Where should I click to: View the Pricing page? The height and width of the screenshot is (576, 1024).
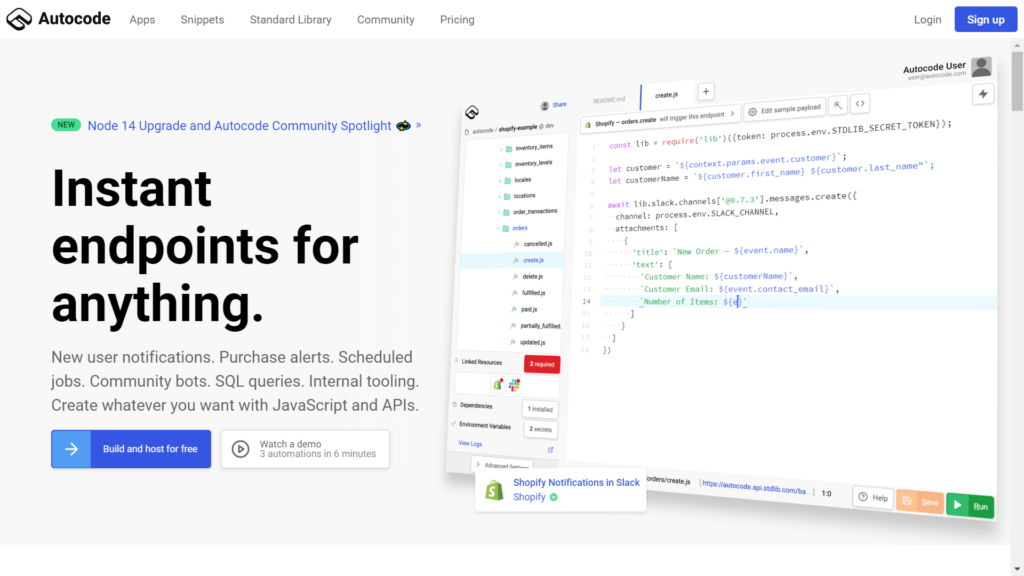pos(457,20)
